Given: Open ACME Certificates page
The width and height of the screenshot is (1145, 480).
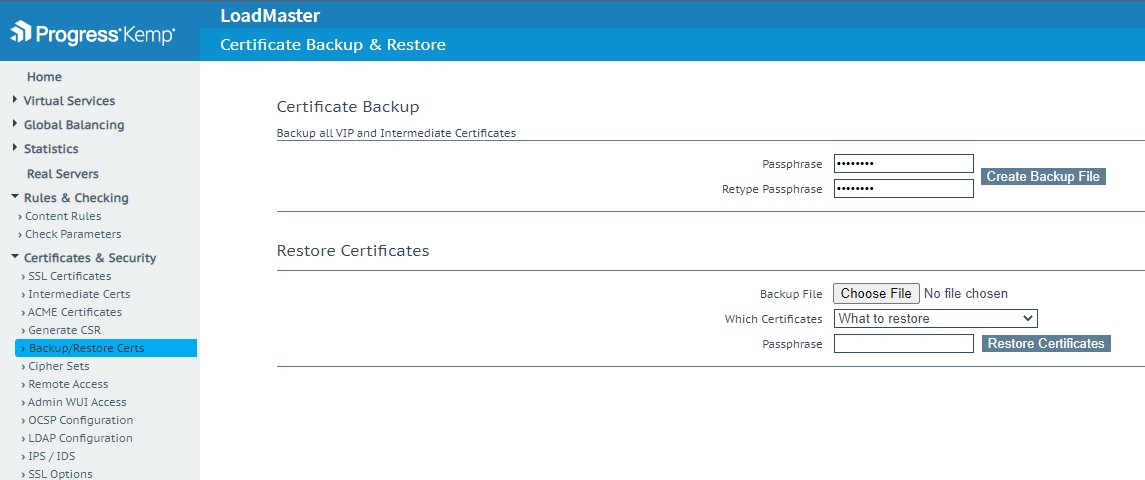Looking at the screenshot, I should click(74, 312).
